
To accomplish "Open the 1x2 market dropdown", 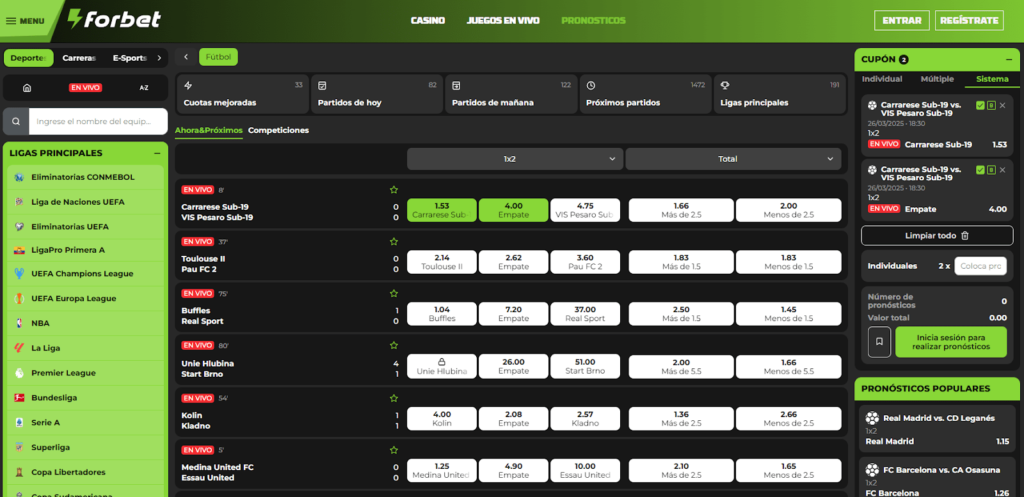I will click(x=515, y=159).
